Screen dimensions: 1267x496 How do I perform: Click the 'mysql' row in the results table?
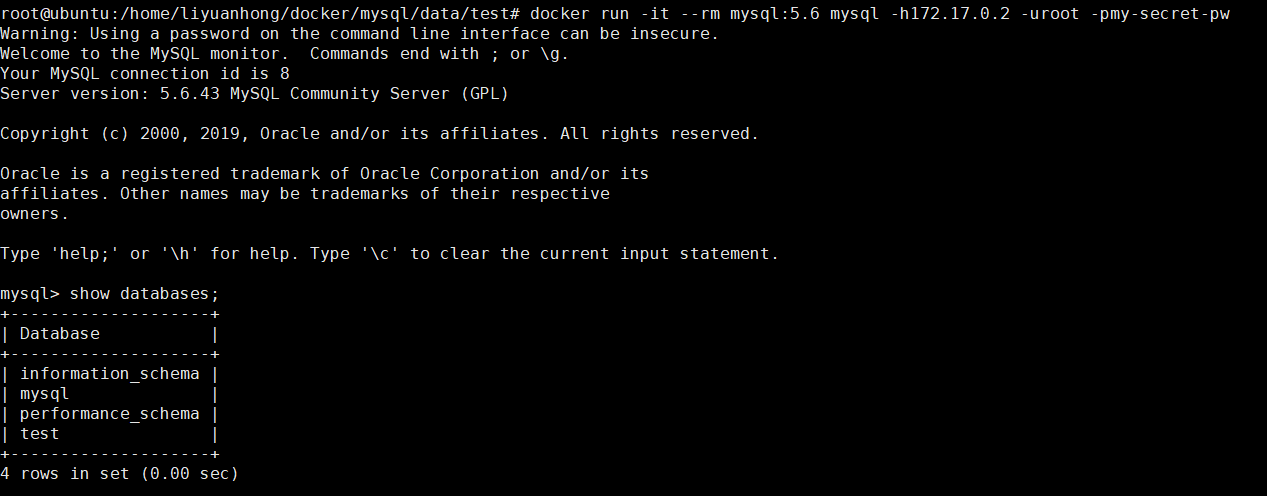[x=45, y=394]
